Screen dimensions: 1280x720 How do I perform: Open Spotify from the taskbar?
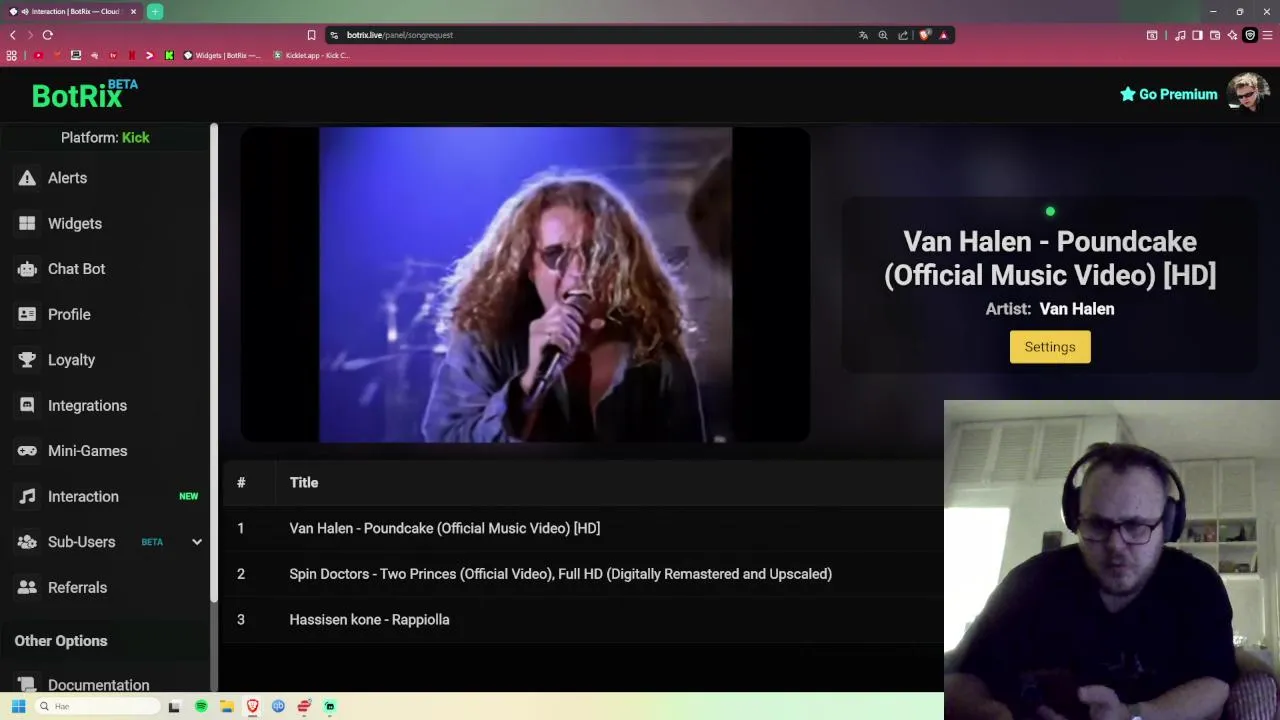(x=201, y=706)
